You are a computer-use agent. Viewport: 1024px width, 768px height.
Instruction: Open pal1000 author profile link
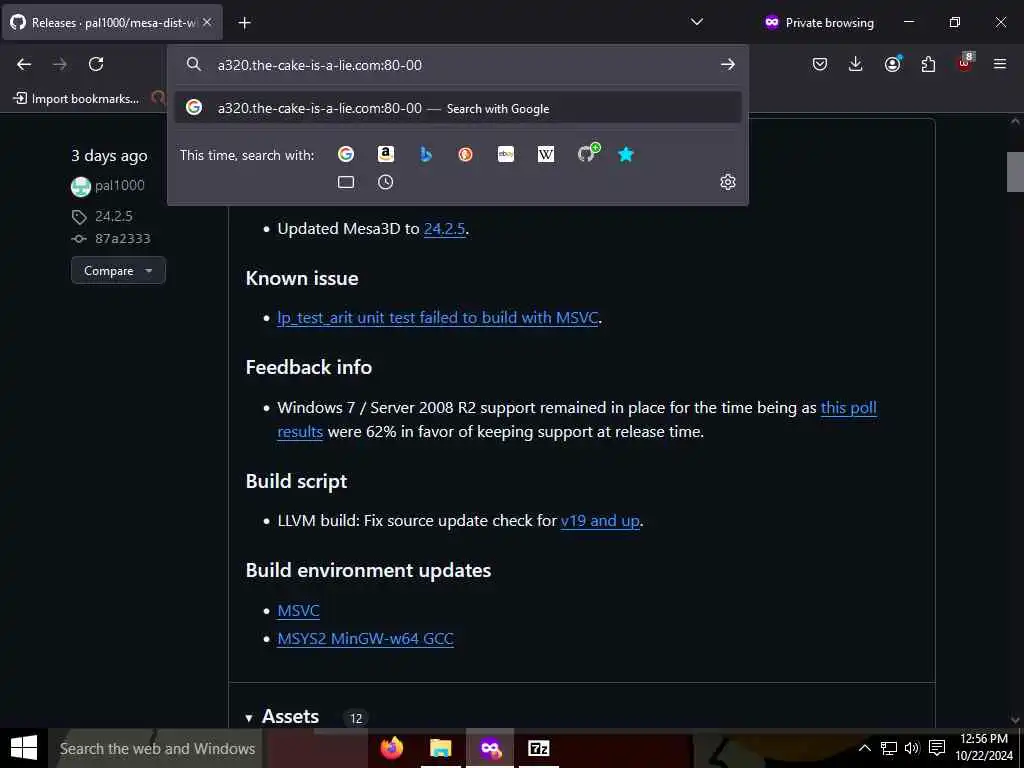click(120, 185)
